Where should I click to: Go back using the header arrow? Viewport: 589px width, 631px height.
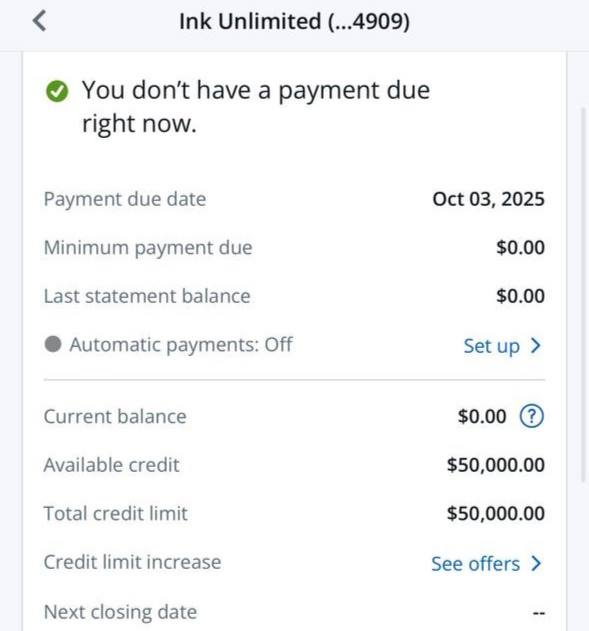pos(39,21)
